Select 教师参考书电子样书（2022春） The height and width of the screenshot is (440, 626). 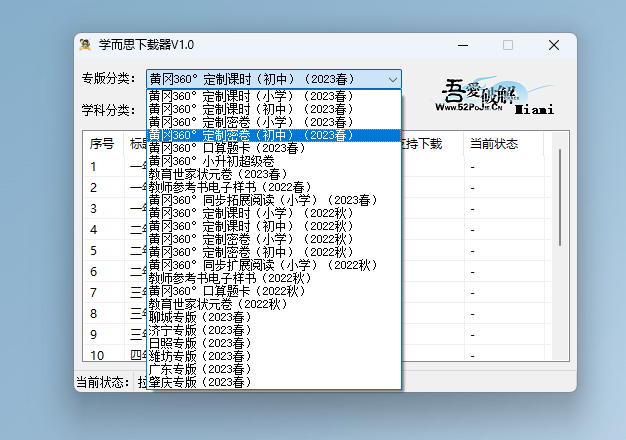pos(274,187)
